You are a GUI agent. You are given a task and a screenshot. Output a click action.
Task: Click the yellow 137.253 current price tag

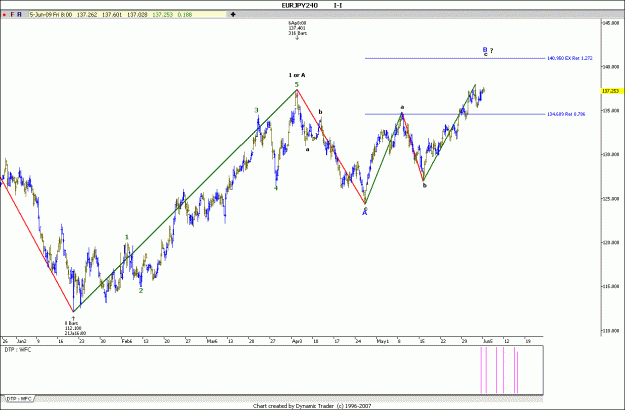611,91
